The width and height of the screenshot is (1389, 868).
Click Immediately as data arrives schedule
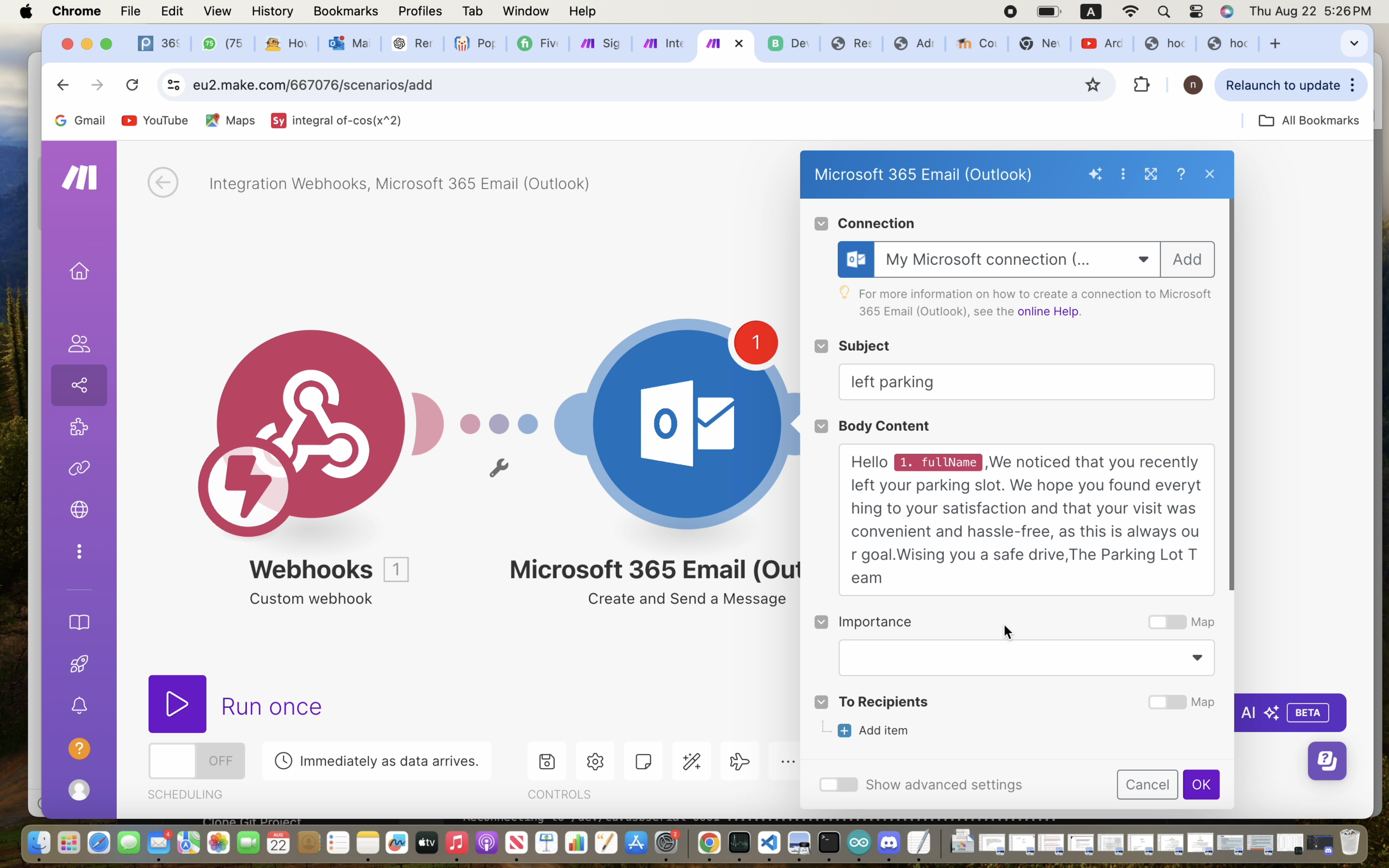377,761
